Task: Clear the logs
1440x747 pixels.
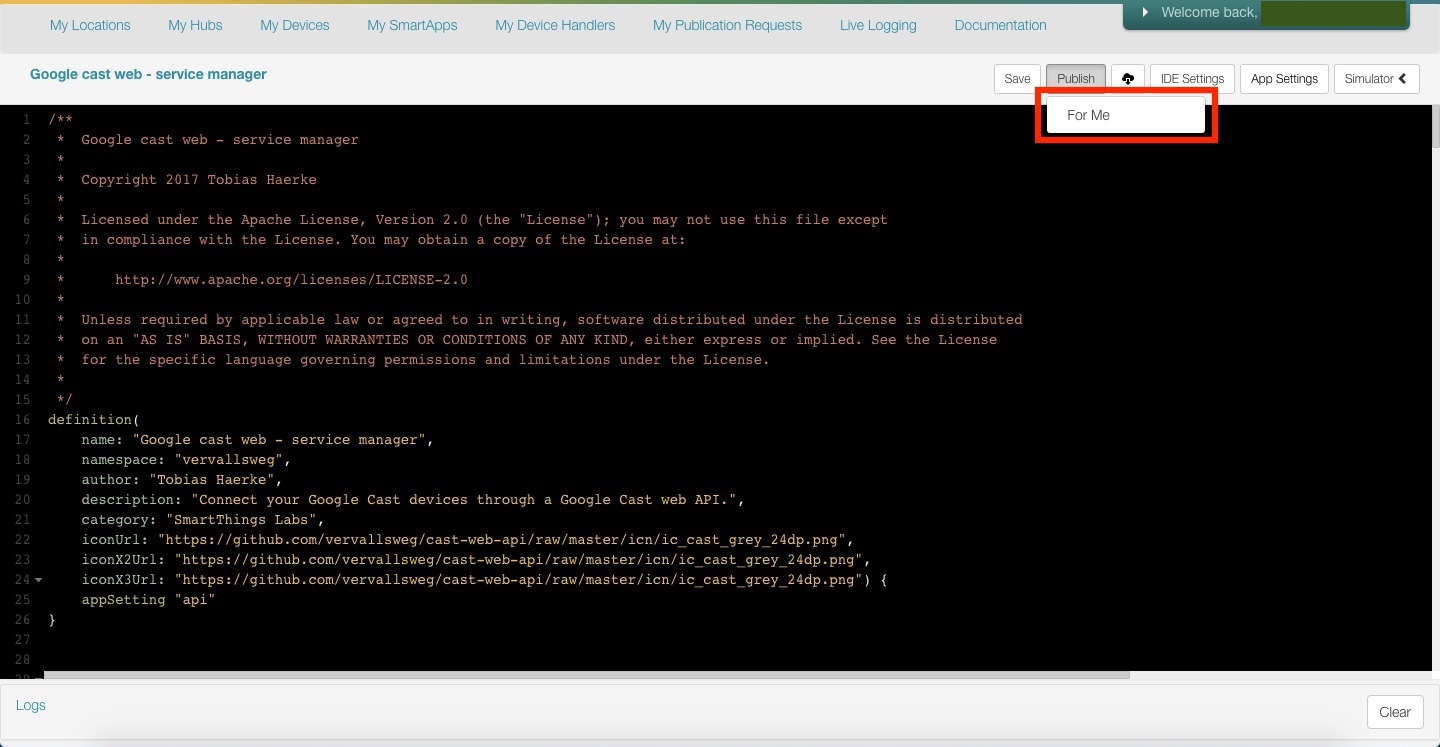Action: [1394, 712]
